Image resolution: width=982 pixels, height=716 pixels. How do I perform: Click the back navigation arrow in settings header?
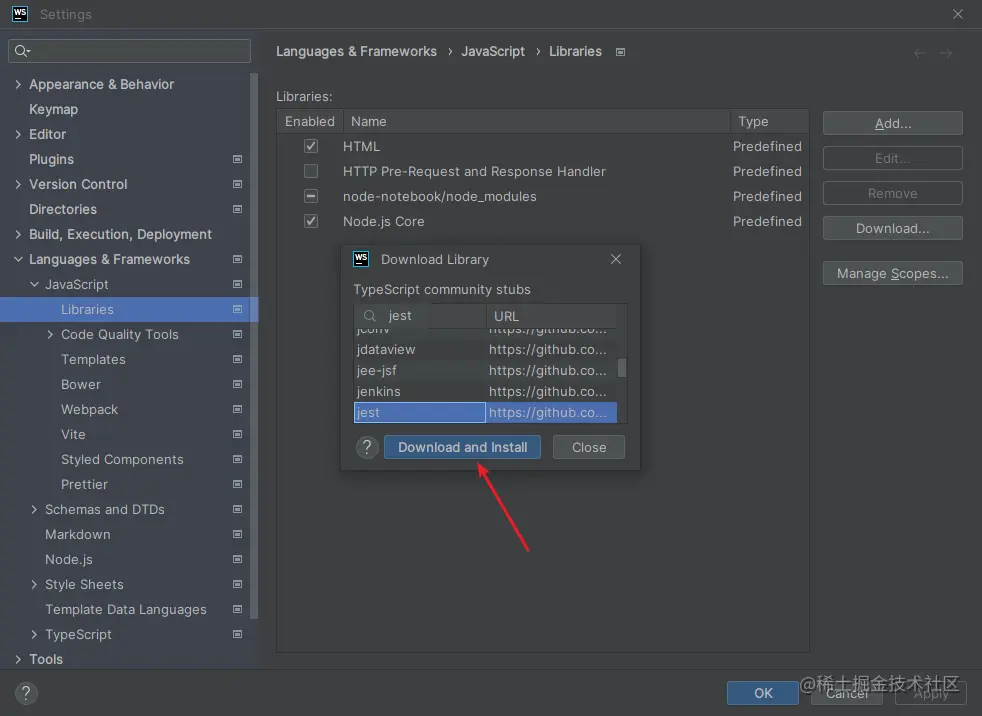pos(920,53)
